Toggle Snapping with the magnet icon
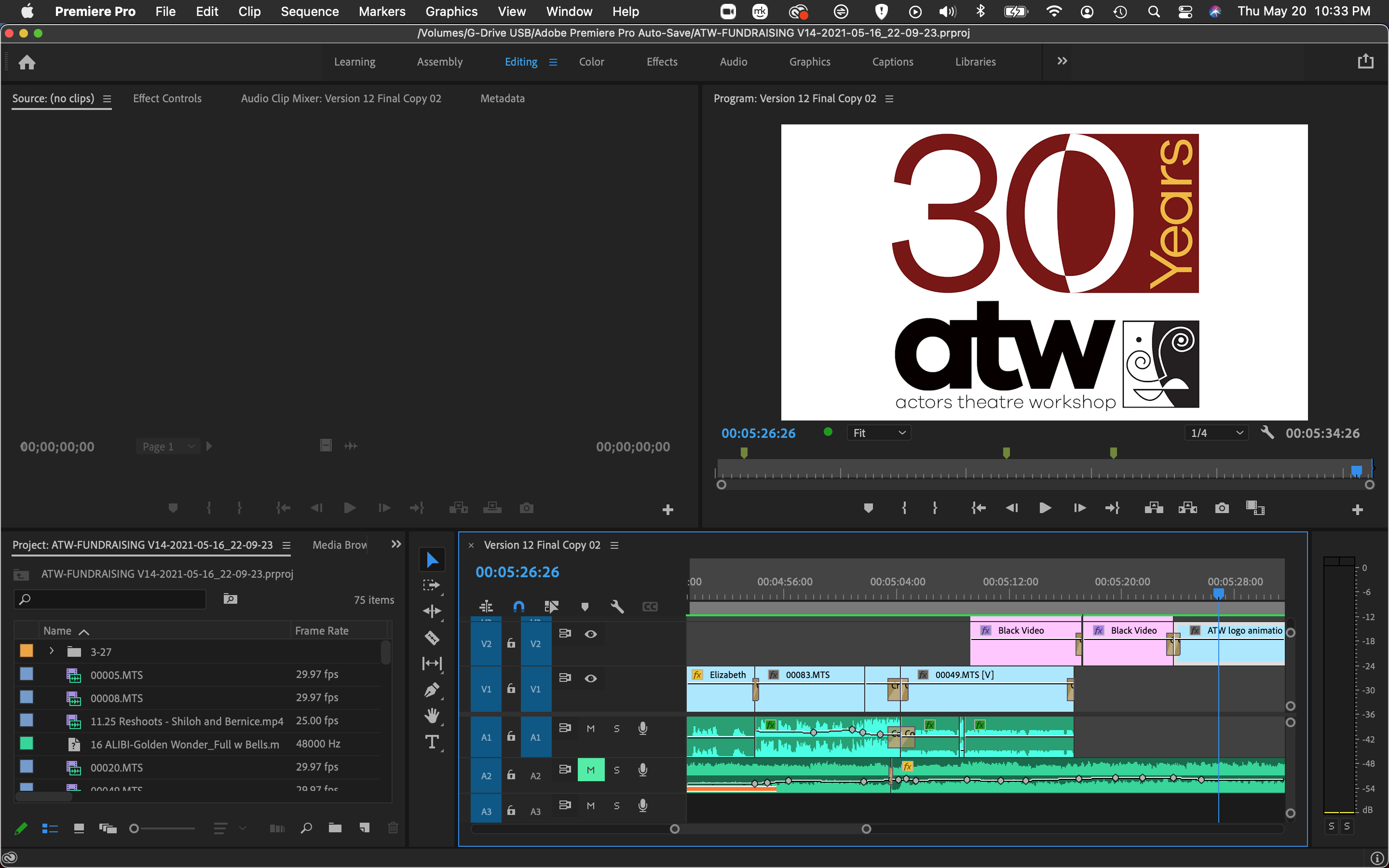The image size is (1389, 868). coord(518,606)
